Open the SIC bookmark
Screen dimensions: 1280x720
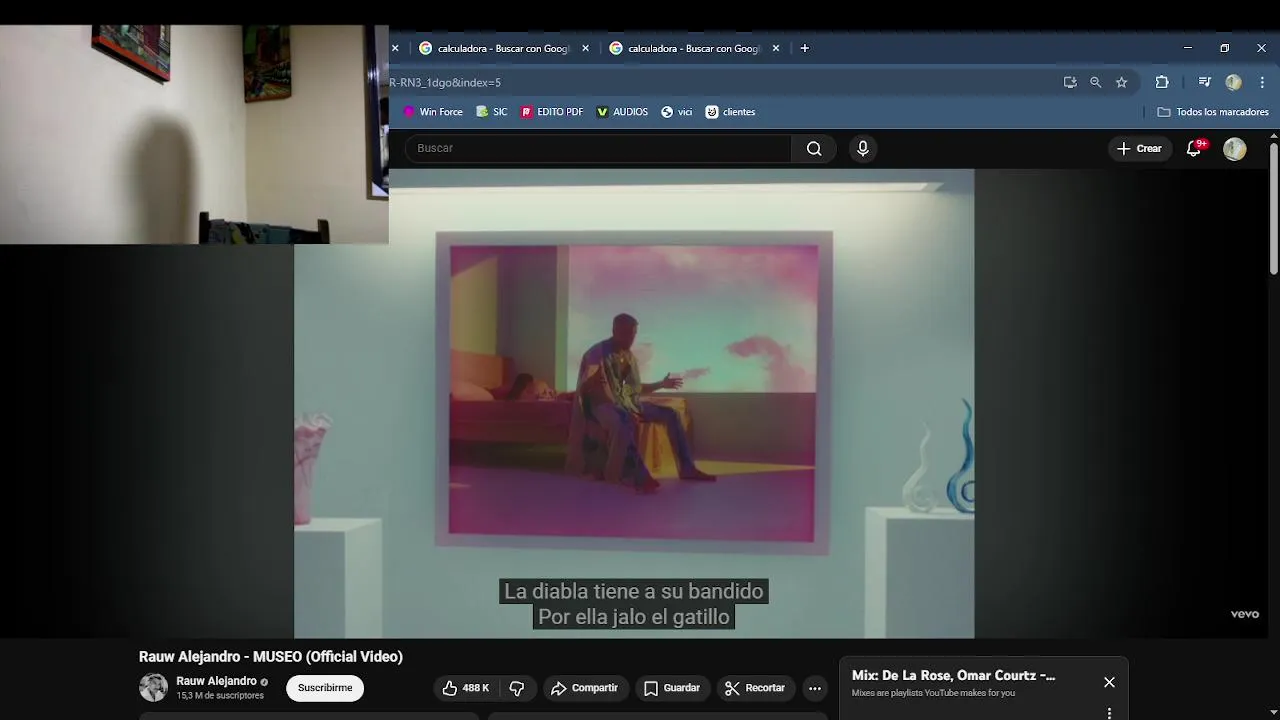492,112
